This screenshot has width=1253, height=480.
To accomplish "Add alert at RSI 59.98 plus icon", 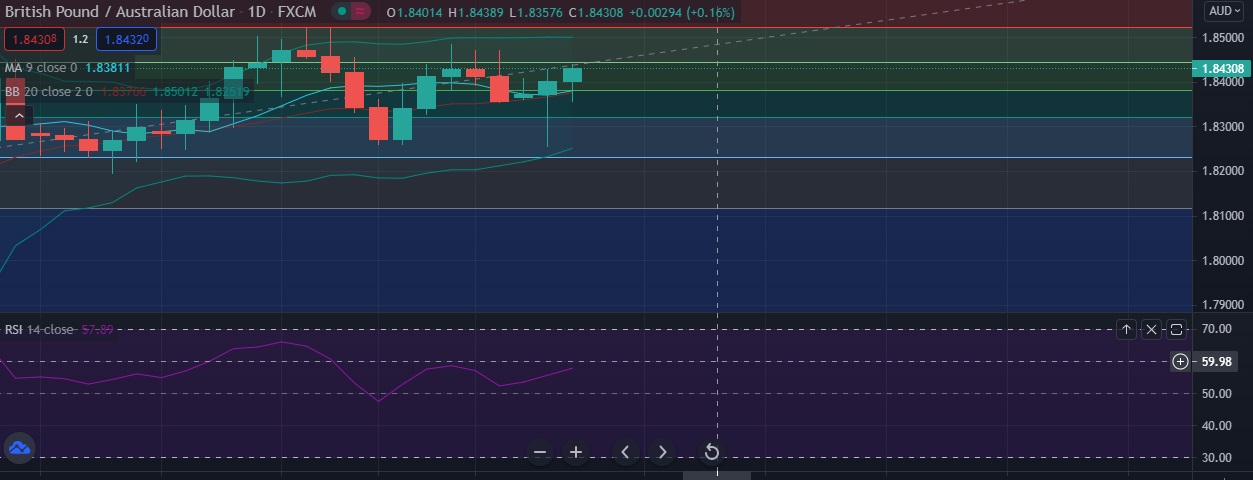I will 1181,361.
